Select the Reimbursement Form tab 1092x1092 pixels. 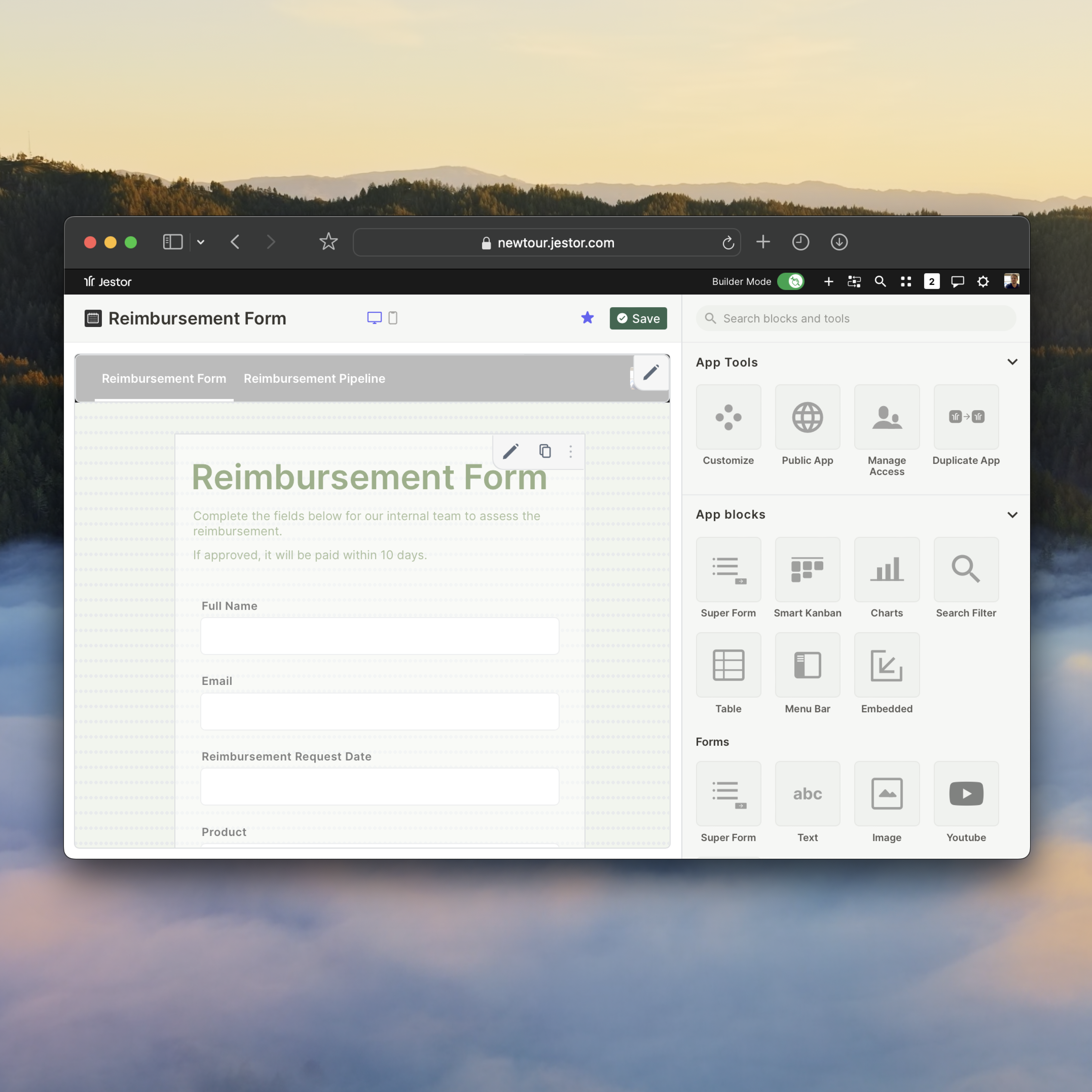pos(164,379)
